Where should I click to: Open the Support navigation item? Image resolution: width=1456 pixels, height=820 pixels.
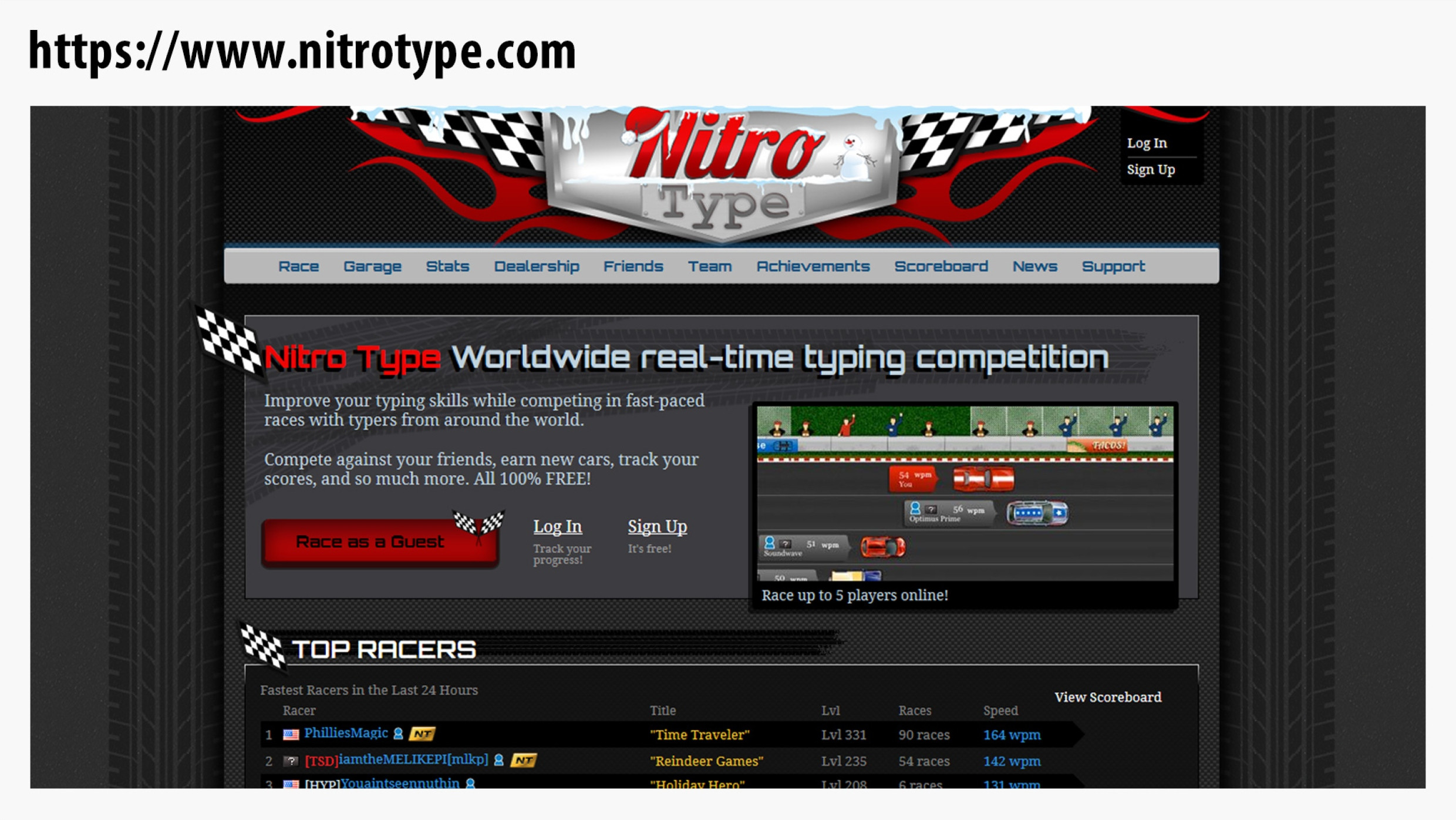(x=1113, y=267)
